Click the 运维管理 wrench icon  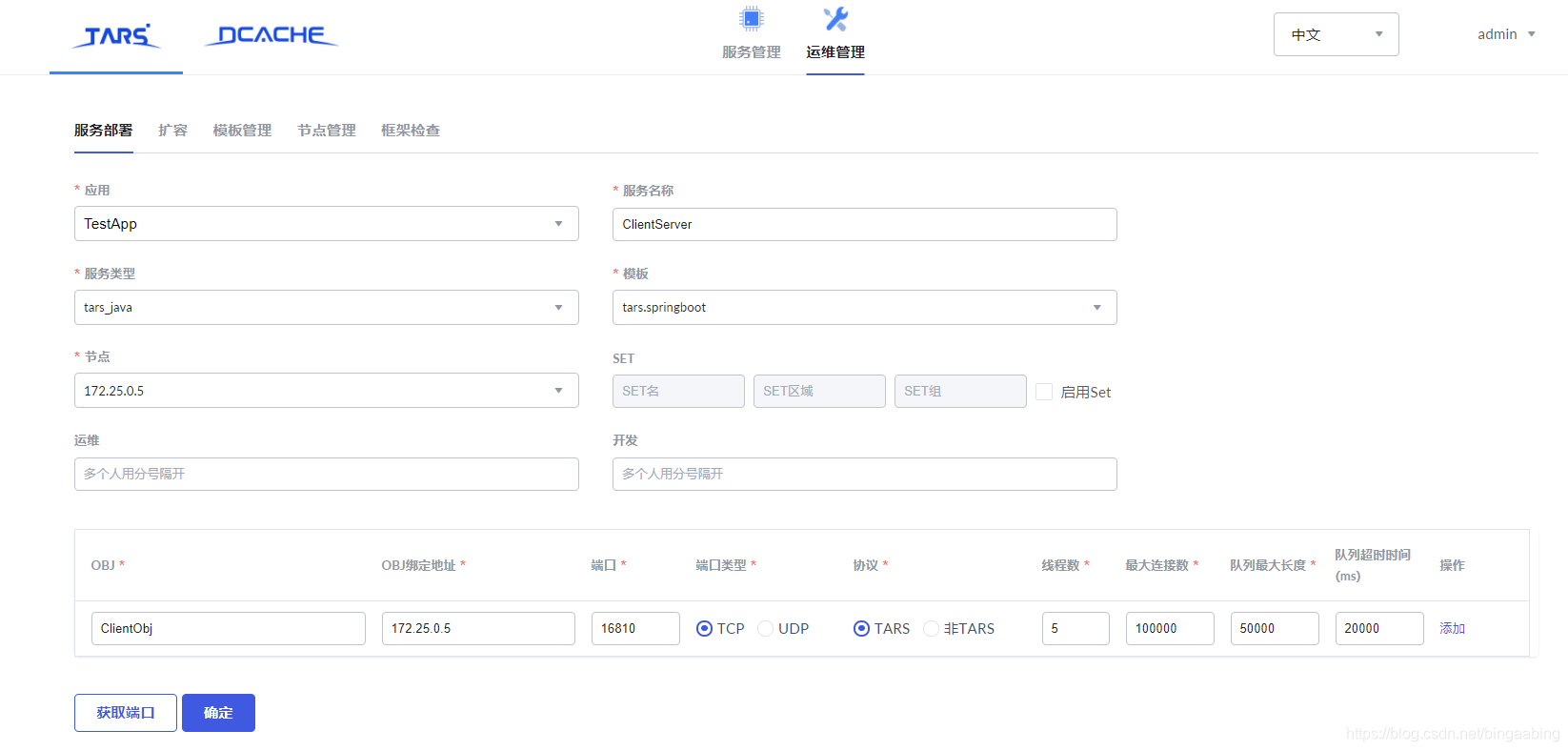pos(835,18)
